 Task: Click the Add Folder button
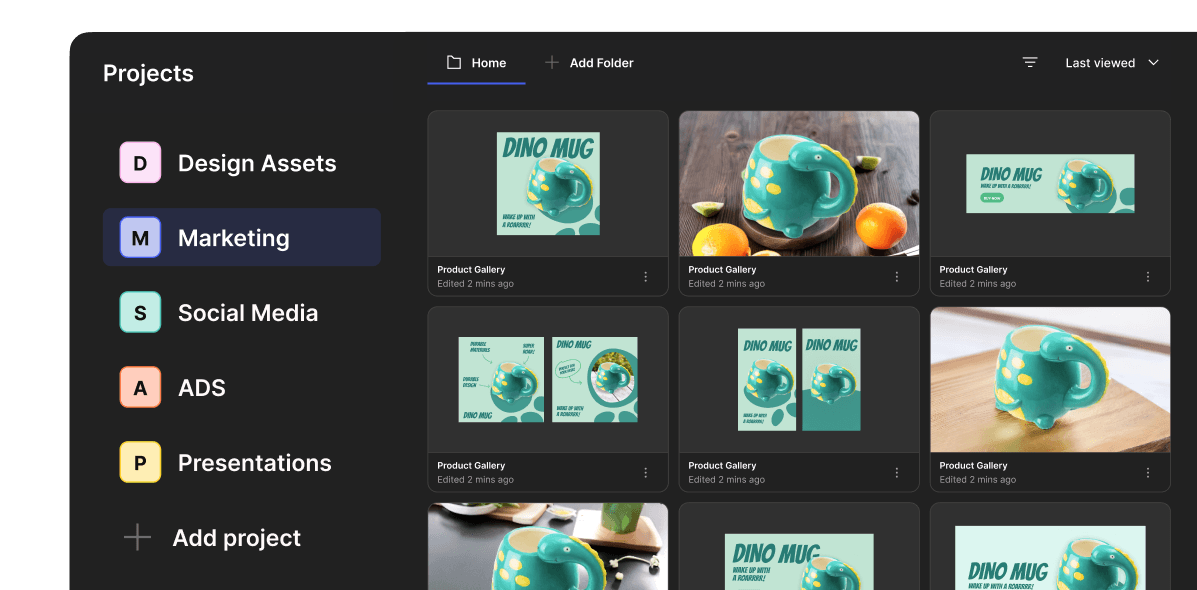click(589, 63)
